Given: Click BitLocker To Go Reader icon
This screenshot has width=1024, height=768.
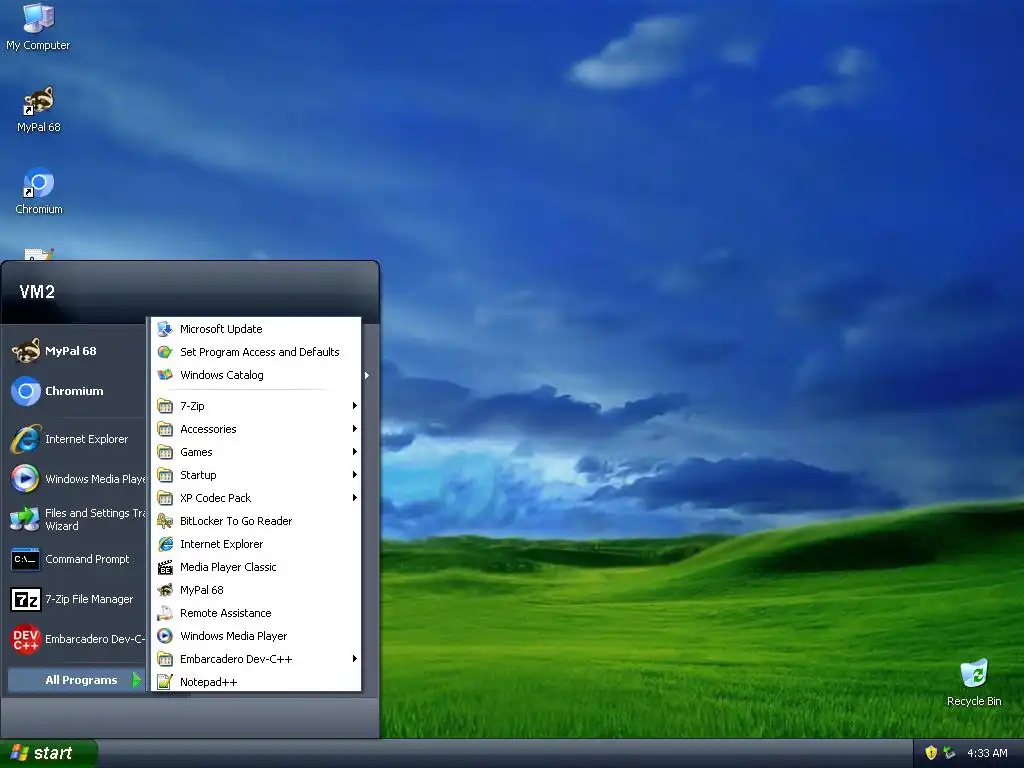Looking at the screenshot, I should coord(165,521).
